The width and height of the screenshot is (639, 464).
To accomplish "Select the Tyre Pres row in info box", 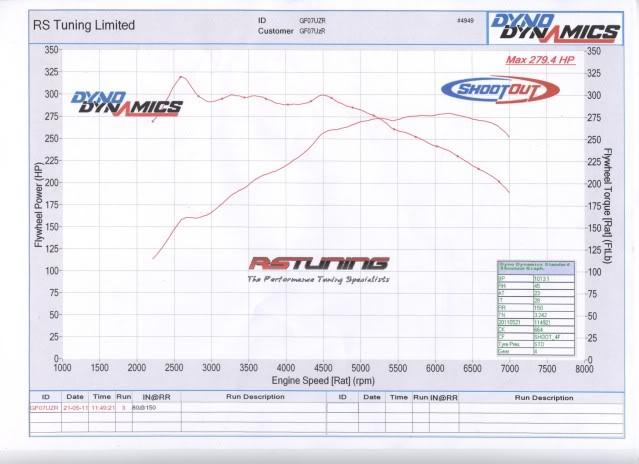I will pos(536,345).
